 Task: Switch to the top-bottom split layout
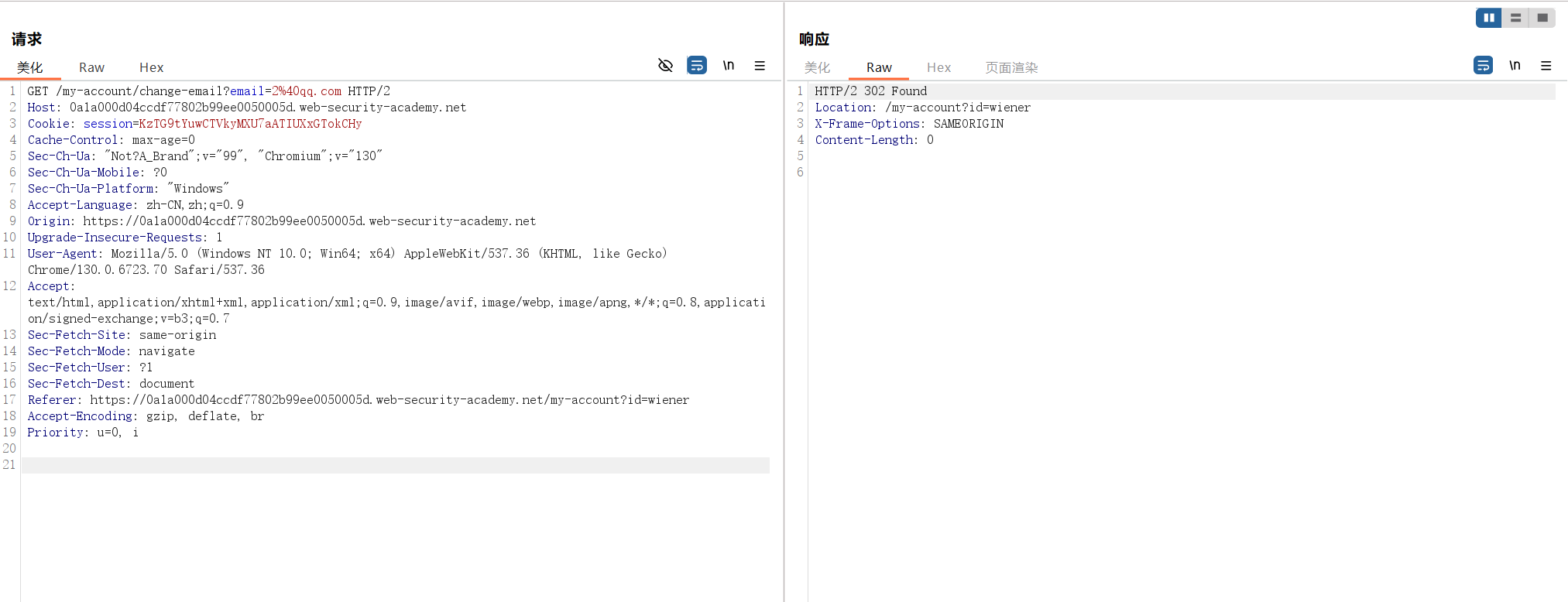pos(1515,18)
